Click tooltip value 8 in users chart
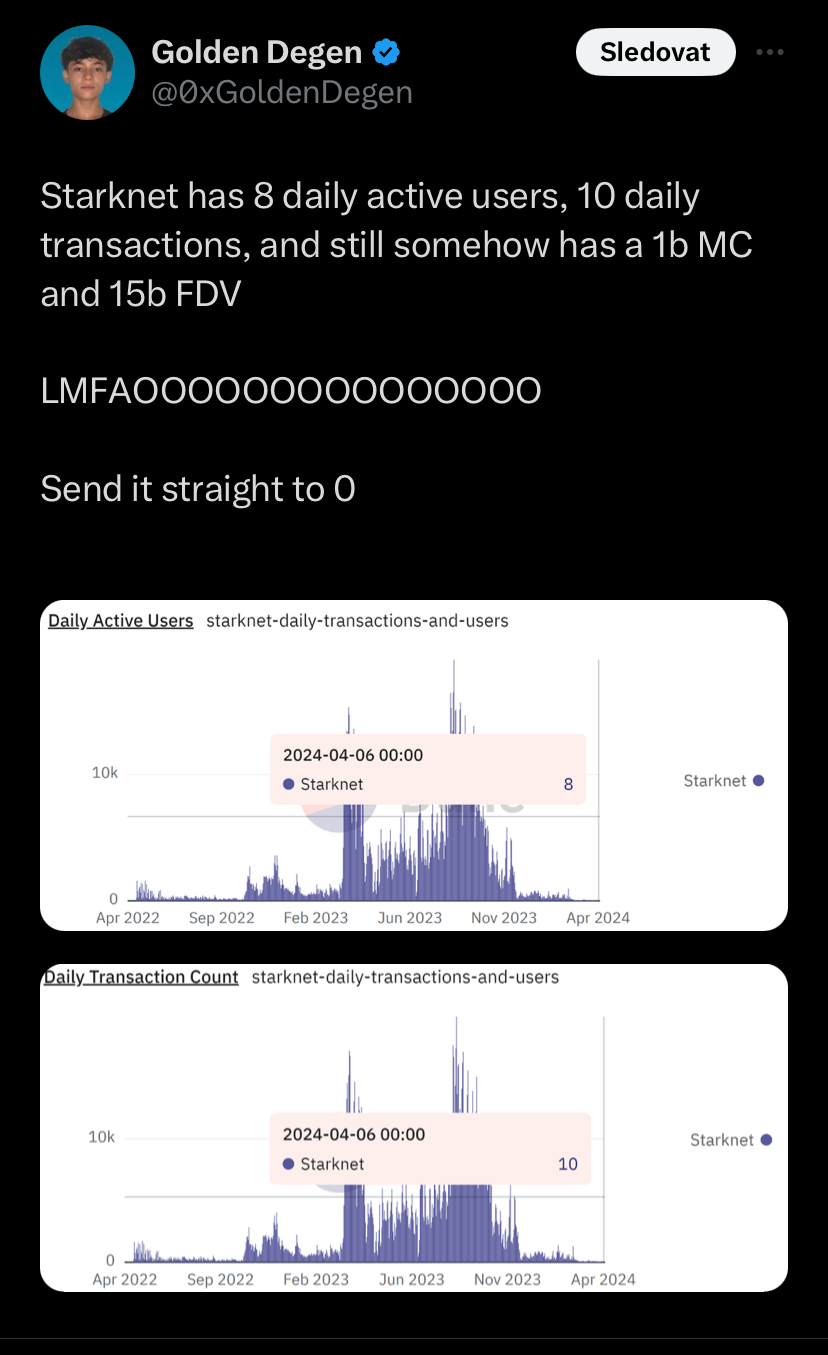 coord(568,785)
